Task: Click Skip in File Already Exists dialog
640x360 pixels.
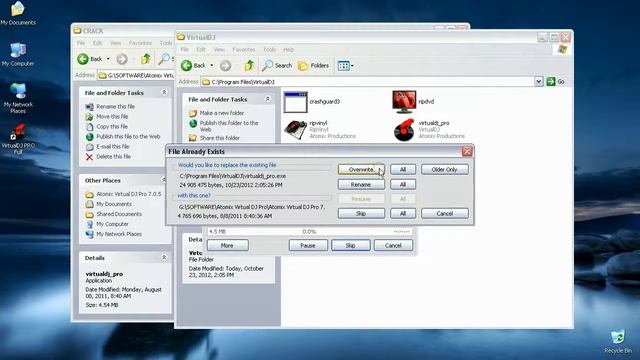Action: click(361, 213)
